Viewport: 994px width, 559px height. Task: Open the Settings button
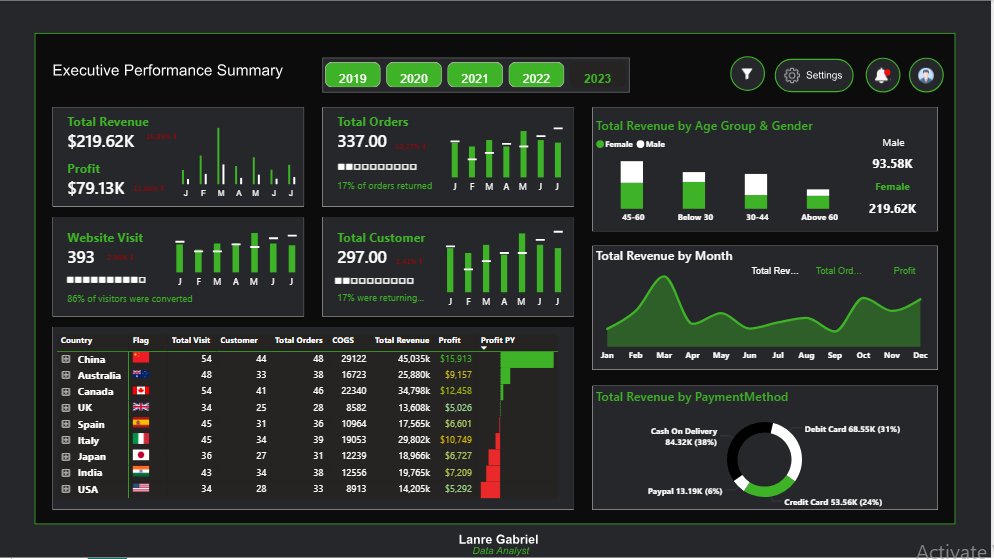click(x=813, y=75)
